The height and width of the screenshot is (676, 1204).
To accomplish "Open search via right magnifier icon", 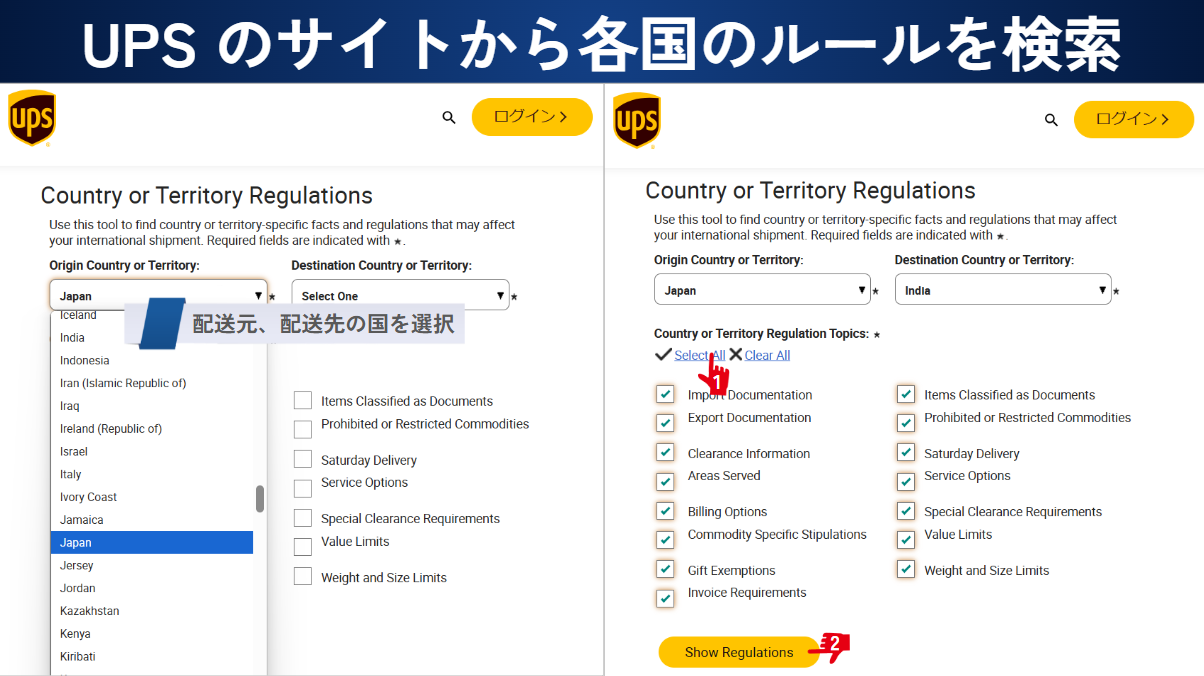I will (x=1051, y=120).
